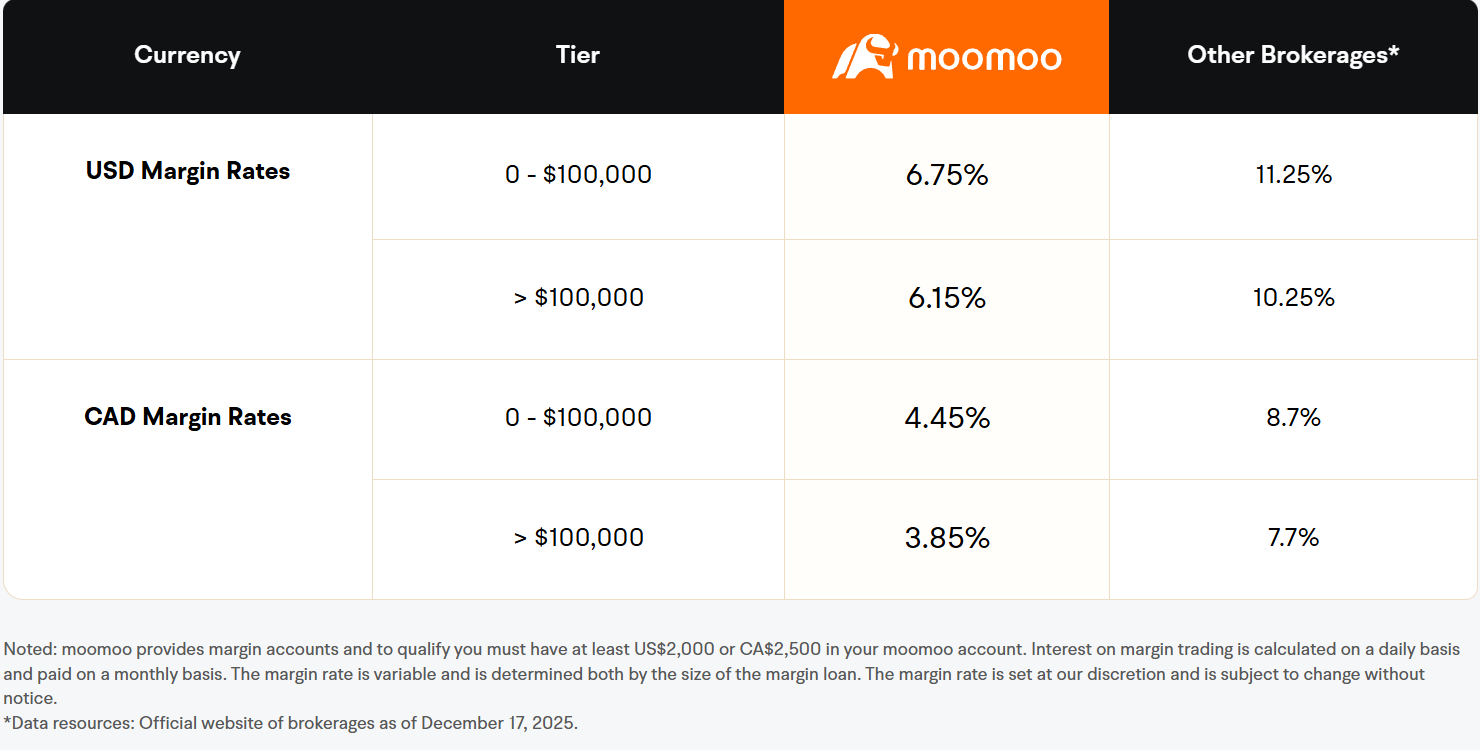1480x750 pixels.
Task: Click the 4.45% moomoo CAD rate
Action: pos(947,418)
